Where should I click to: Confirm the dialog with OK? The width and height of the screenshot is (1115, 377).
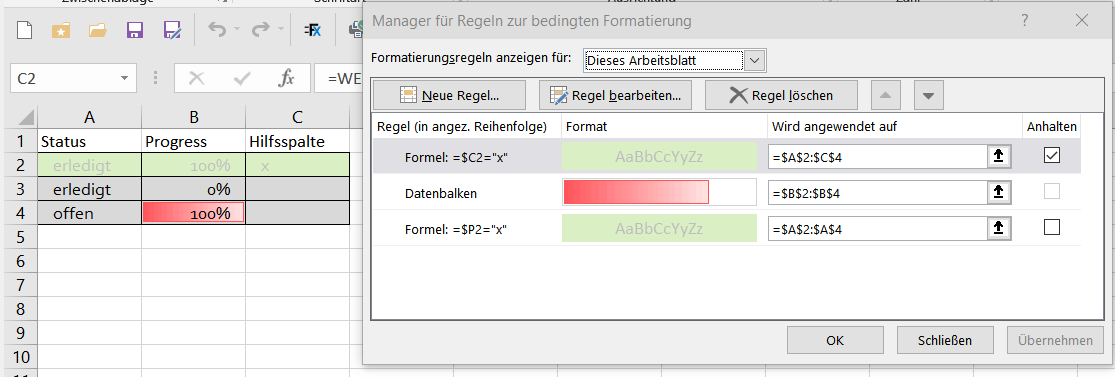coord(835,340)
